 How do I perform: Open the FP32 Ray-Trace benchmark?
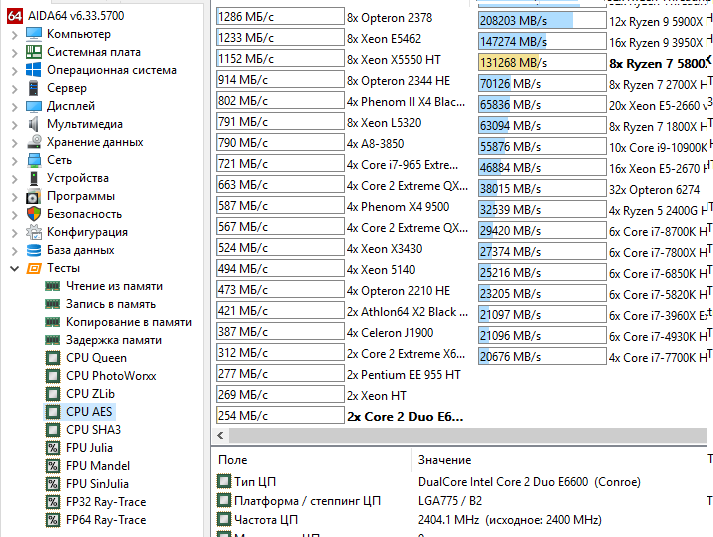[106, 502]
